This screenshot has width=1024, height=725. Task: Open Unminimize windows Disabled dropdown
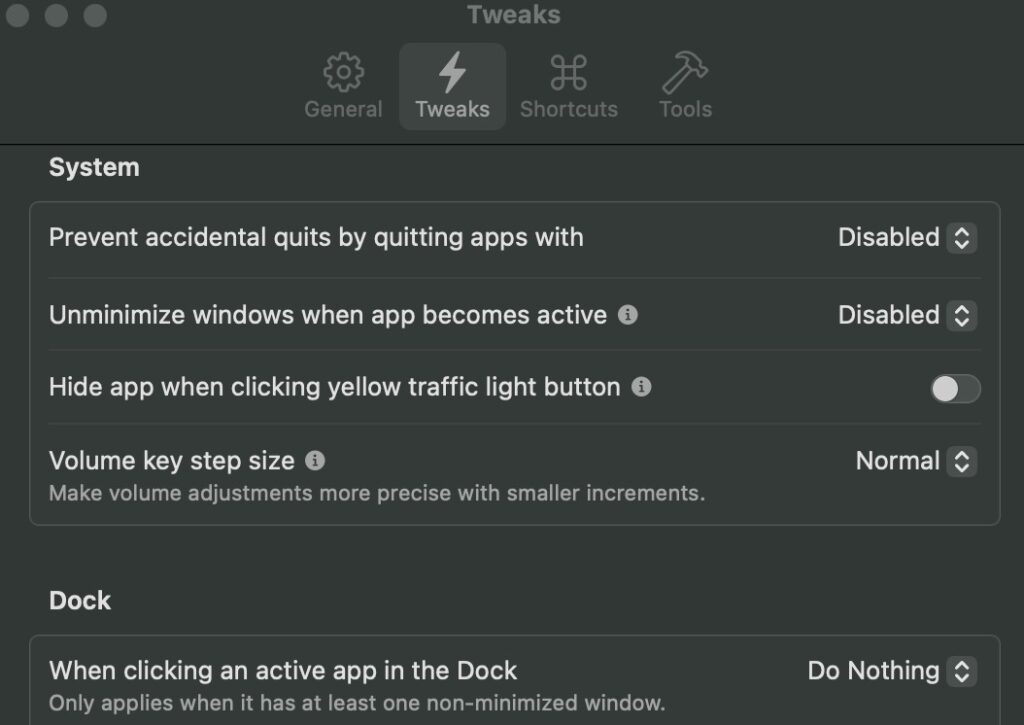[x=906, y=315]
